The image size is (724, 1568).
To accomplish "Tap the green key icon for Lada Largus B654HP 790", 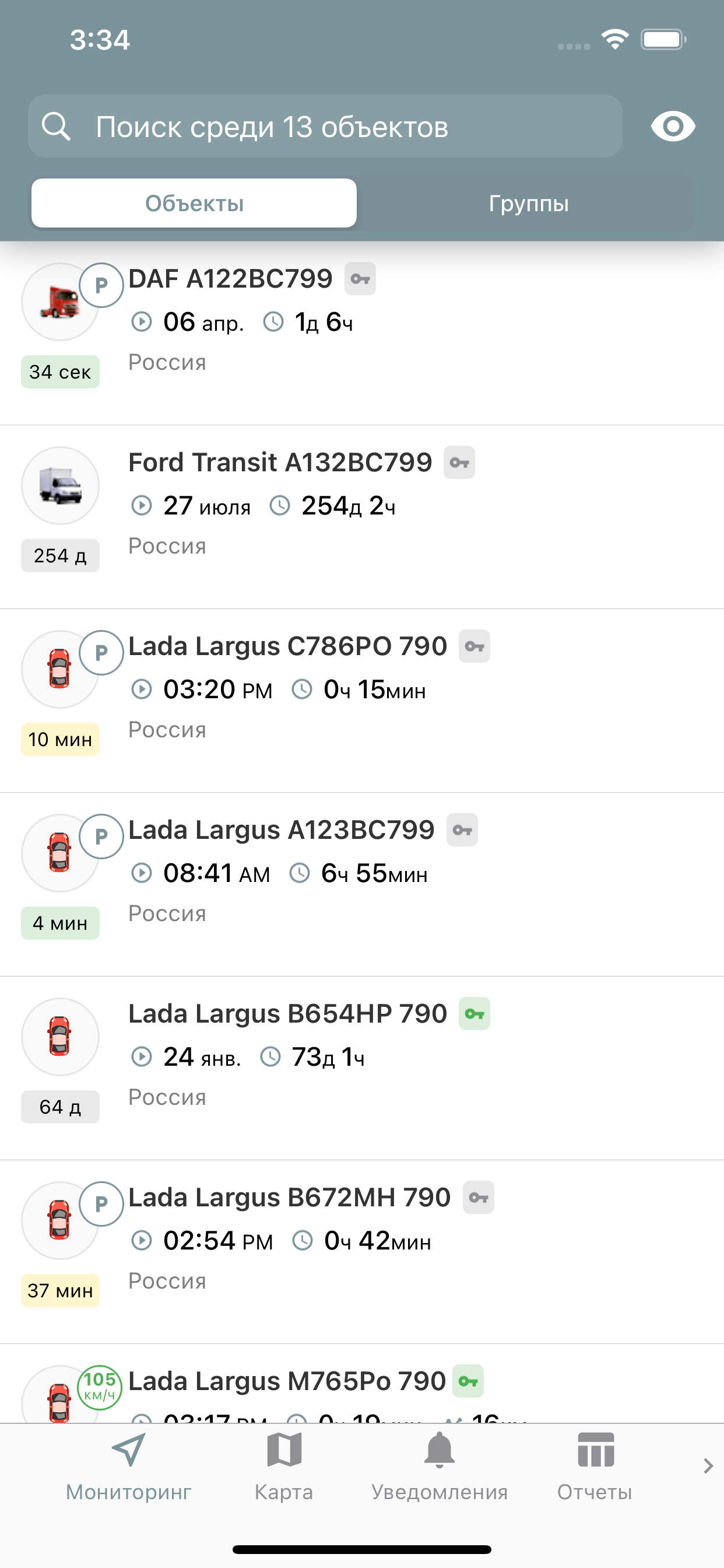I will click(x=475, y=1013).
